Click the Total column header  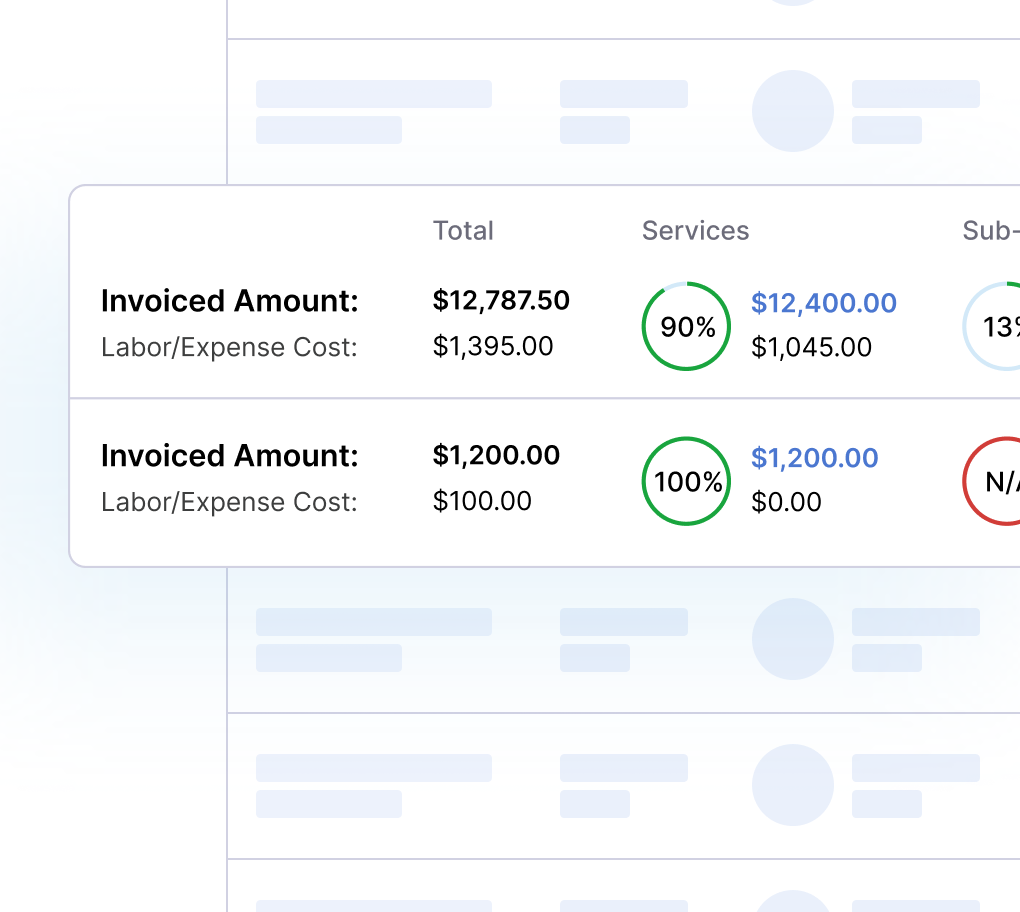(x=463, y=231)
